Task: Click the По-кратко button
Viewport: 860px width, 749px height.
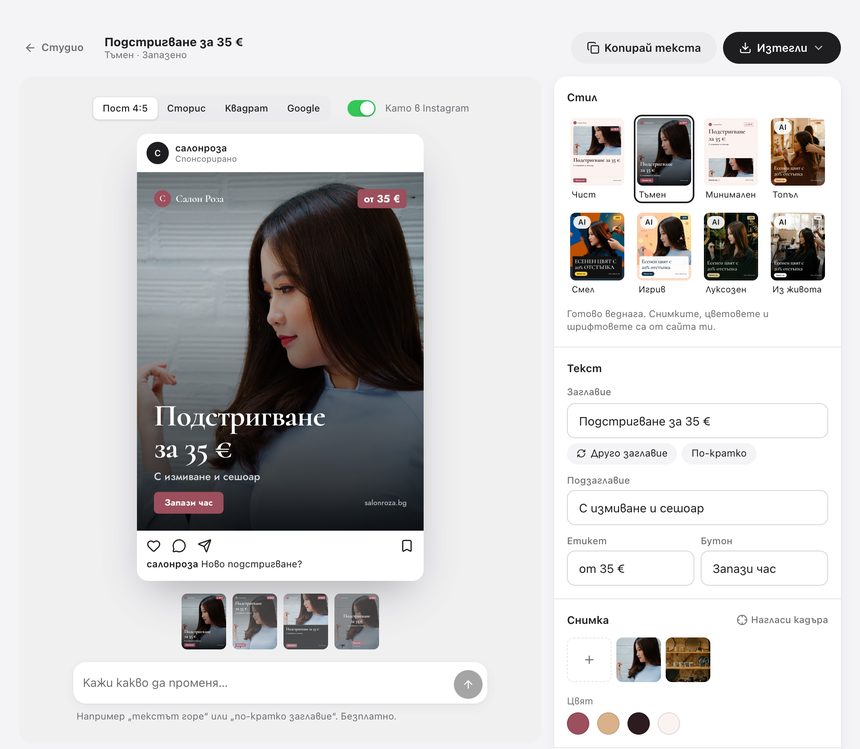Action: tap(718, 453)
